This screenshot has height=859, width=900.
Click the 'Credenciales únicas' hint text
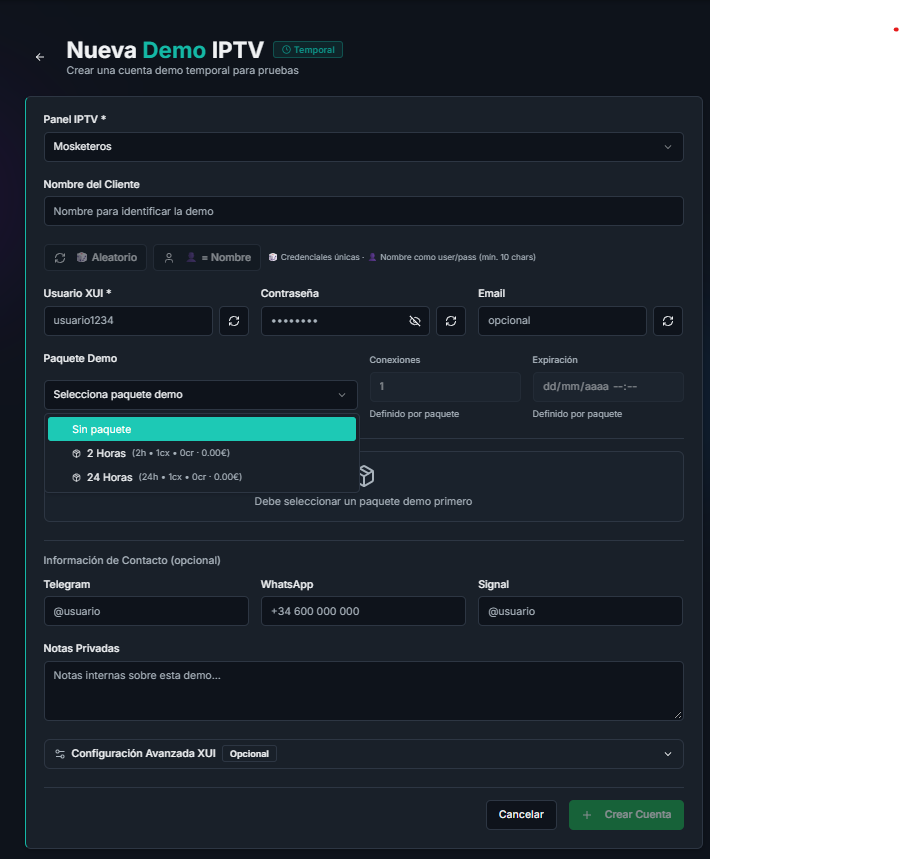320,257
